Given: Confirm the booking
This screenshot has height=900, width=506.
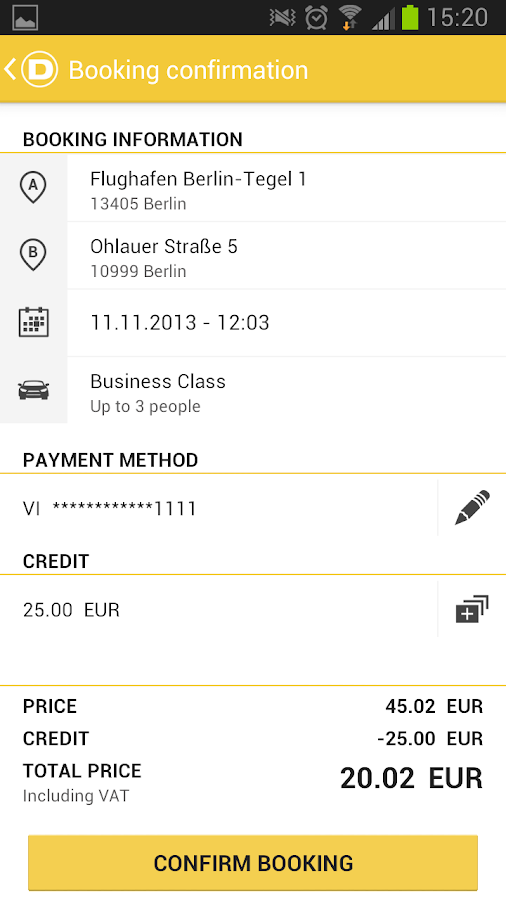Looking at the screenshot, I should point(253,863).
